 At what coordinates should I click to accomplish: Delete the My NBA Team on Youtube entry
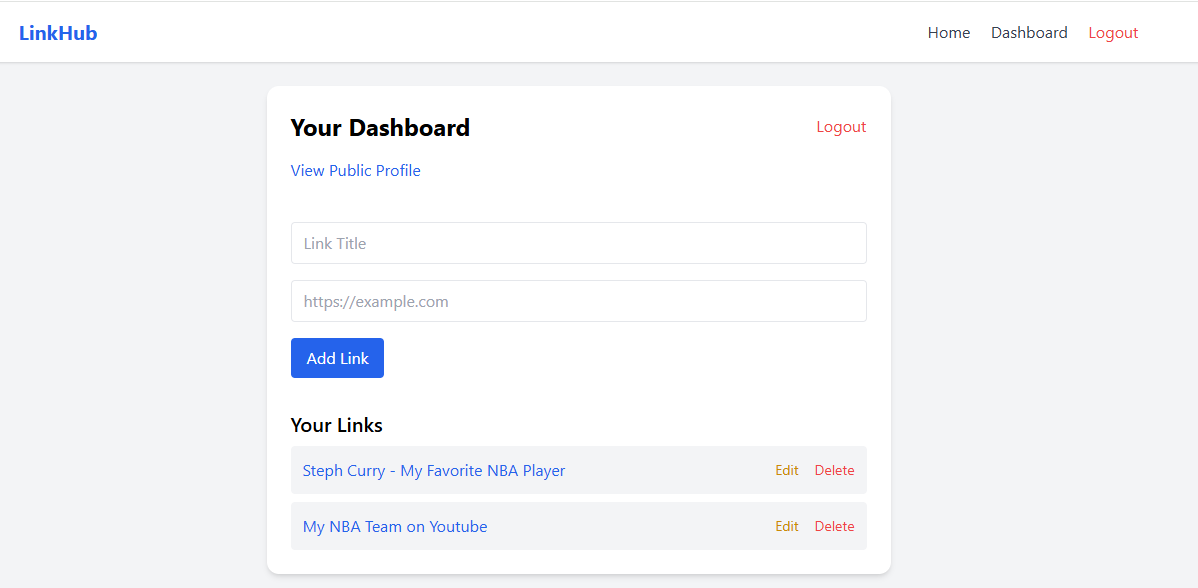(x=834, y=526)
